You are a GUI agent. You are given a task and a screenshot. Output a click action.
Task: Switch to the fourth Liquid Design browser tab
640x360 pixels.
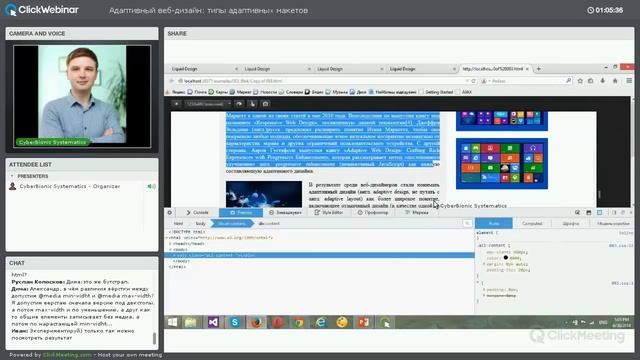tap(421, 69)
